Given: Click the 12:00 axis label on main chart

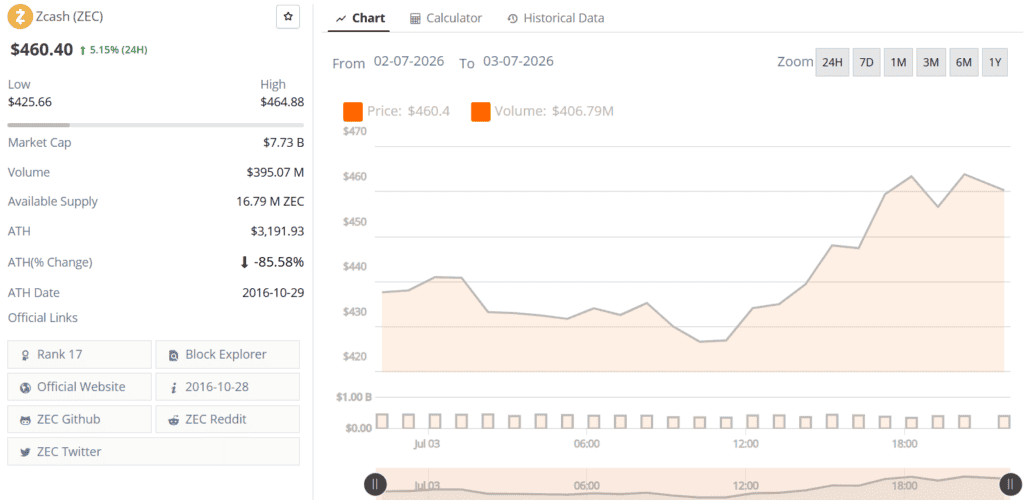Looking at the screenshot, I should click(x=746, y=444).
